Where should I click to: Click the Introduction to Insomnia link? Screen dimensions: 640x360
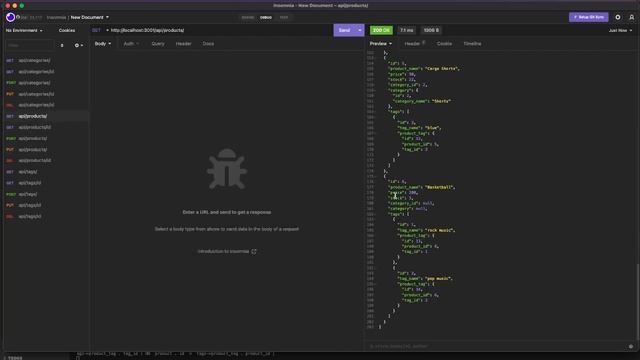click(227, 251)
